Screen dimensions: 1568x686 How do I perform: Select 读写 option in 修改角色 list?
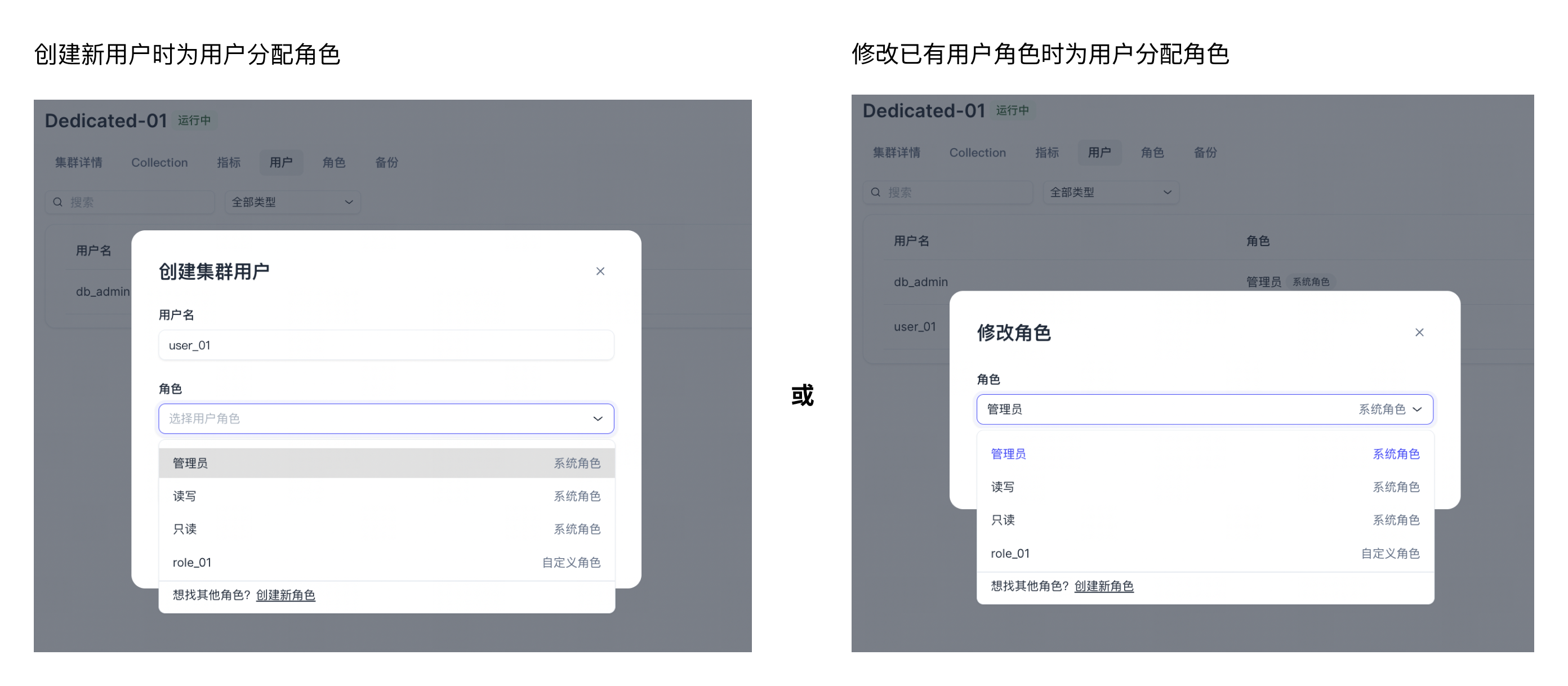click(x=1205, y=487)
